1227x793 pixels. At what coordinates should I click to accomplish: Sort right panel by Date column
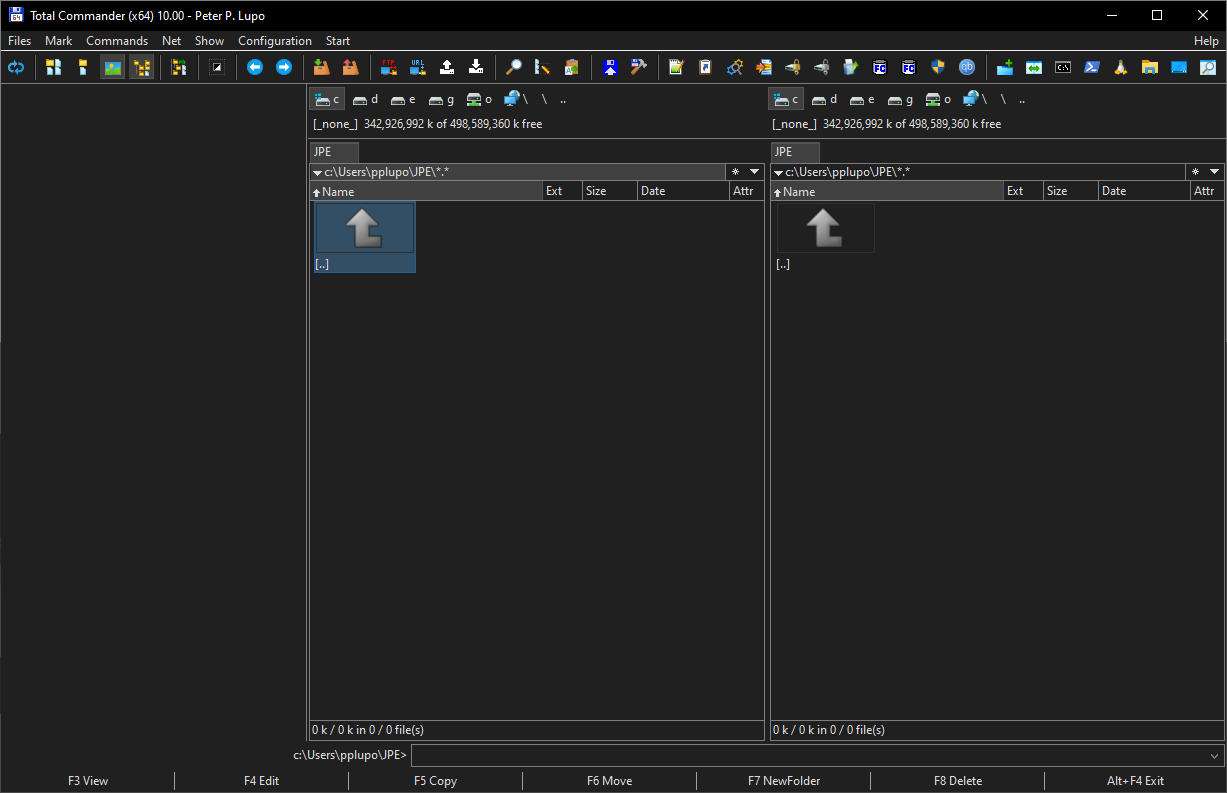pyautogui.click(x=1144, y=191)
